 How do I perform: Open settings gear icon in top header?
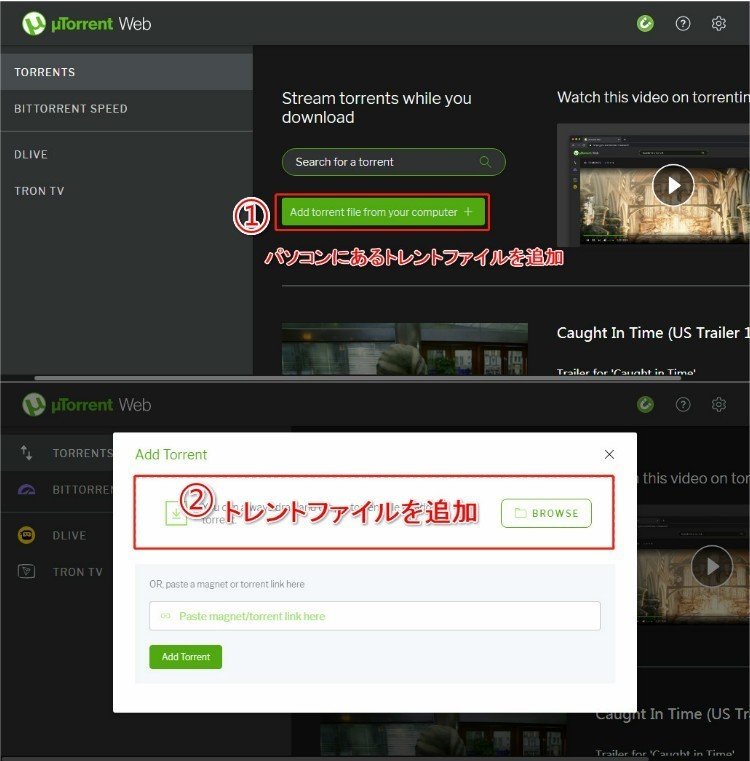pyautogui.click(x=718, y=23)
